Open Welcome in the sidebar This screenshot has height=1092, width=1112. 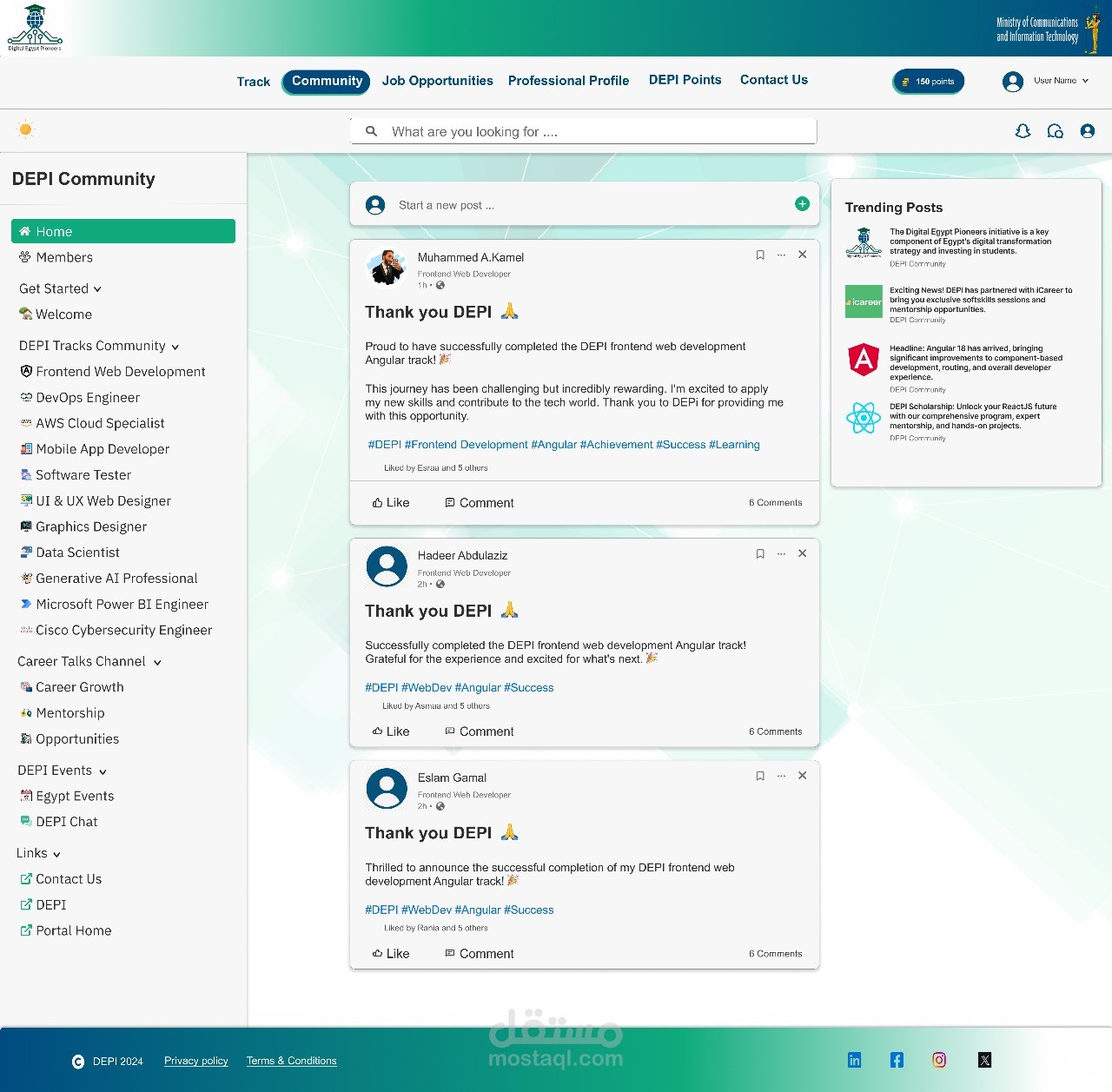(x=56, y=314)
